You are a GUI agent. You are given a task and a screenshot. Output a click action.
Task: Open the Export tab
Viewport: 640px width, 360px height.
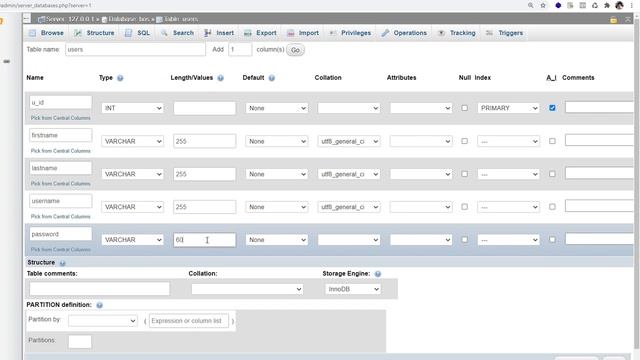coord(260,33)
